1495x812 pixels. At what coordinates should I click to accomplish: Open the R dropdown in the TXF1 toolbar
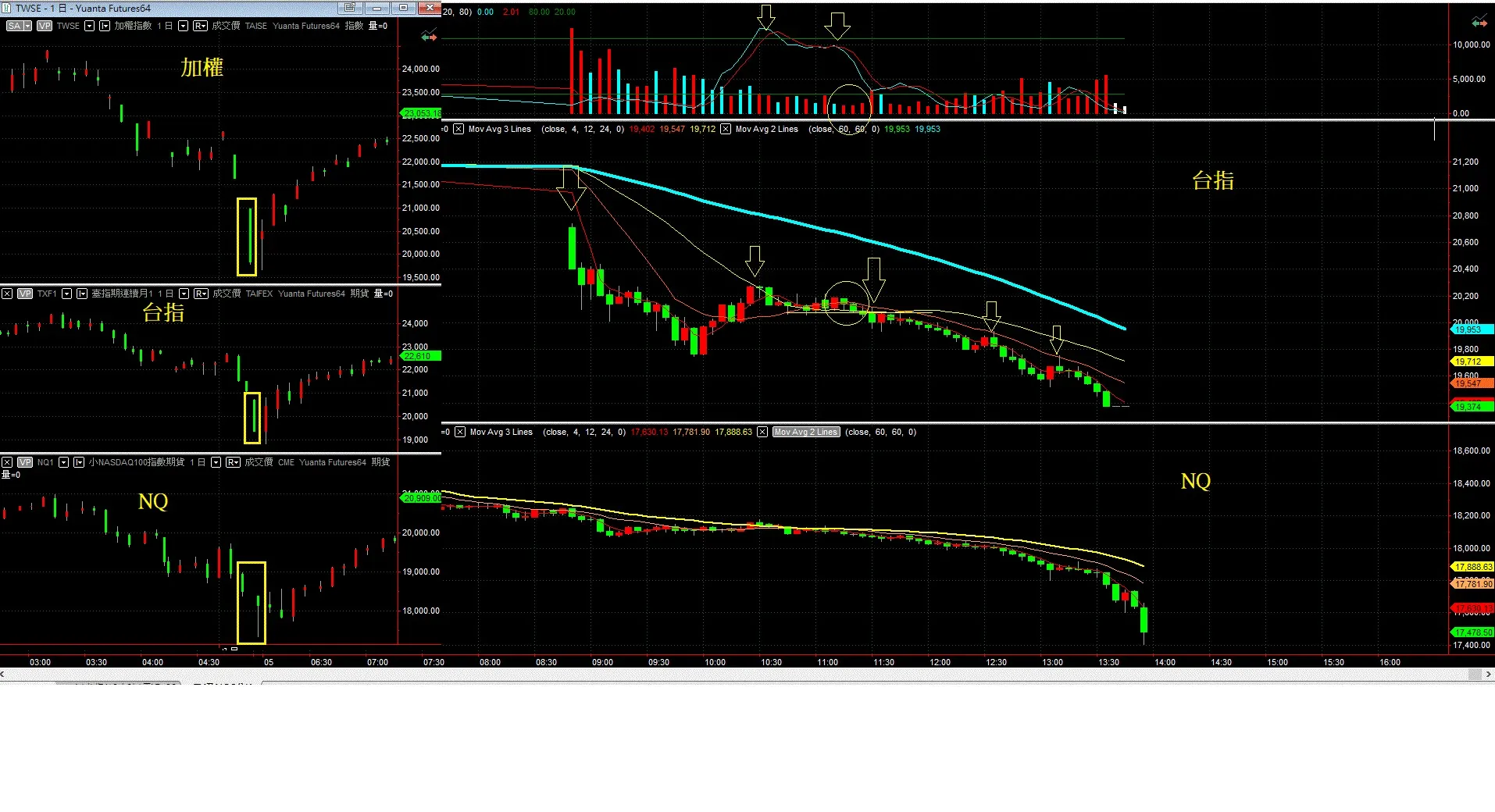click(x=201, y=294)
